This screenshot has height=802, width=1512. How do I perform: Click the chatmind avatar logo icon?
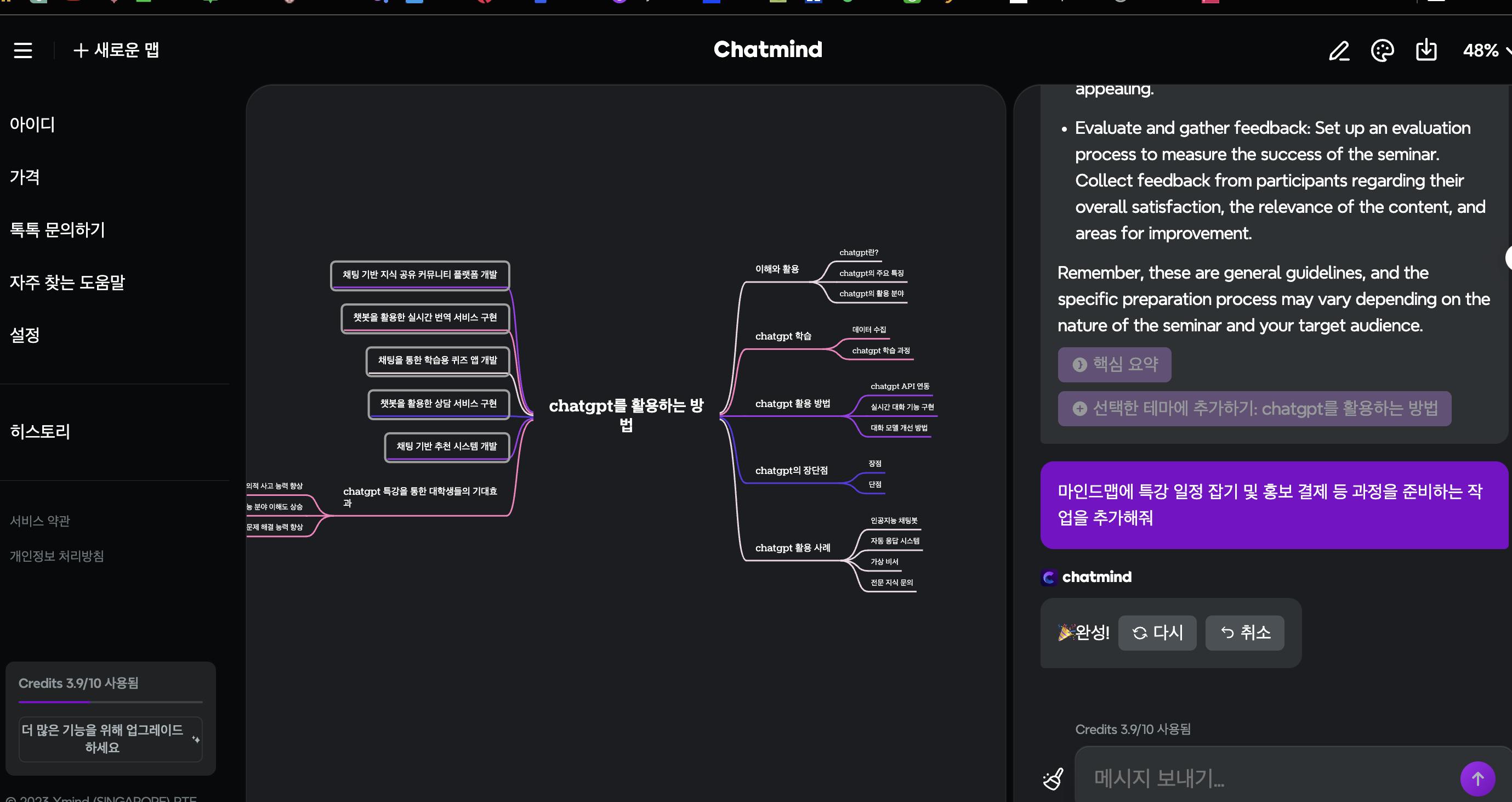[1049, 578]
